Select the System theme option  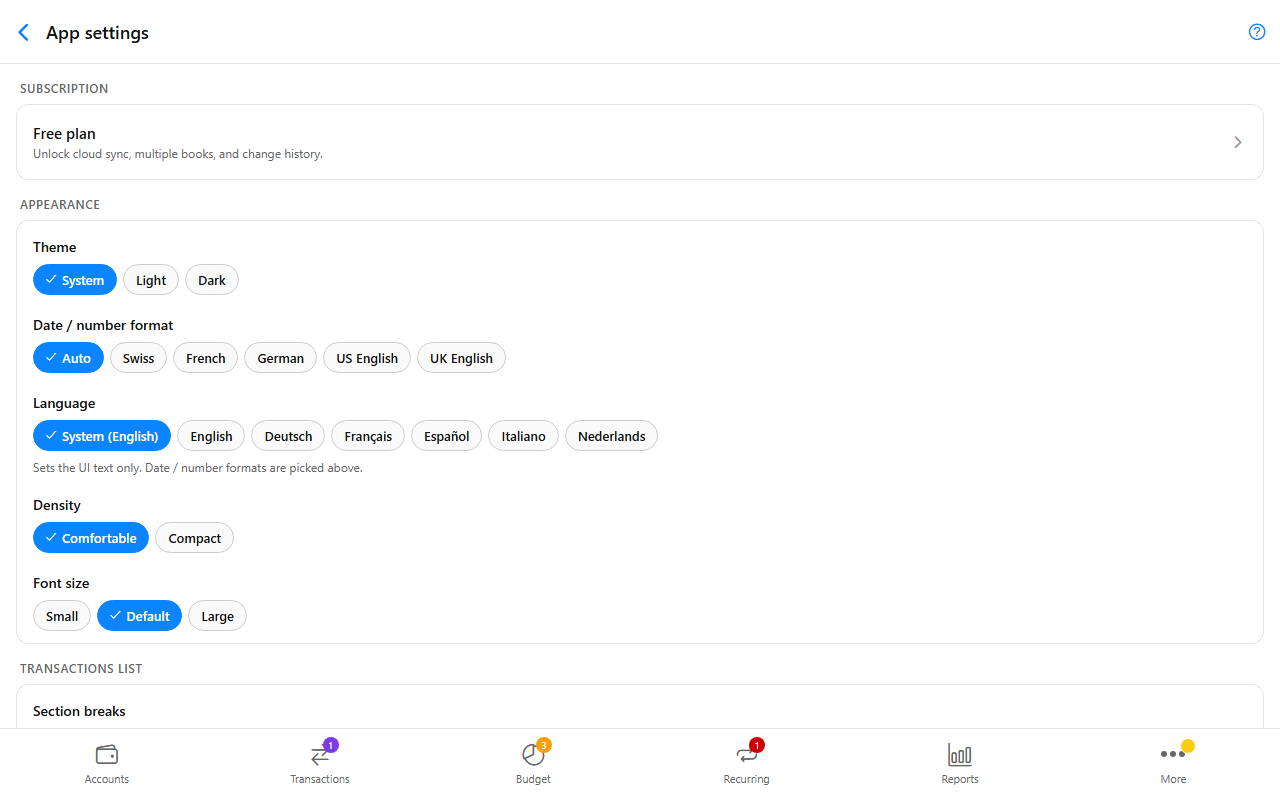coord(75,280)
